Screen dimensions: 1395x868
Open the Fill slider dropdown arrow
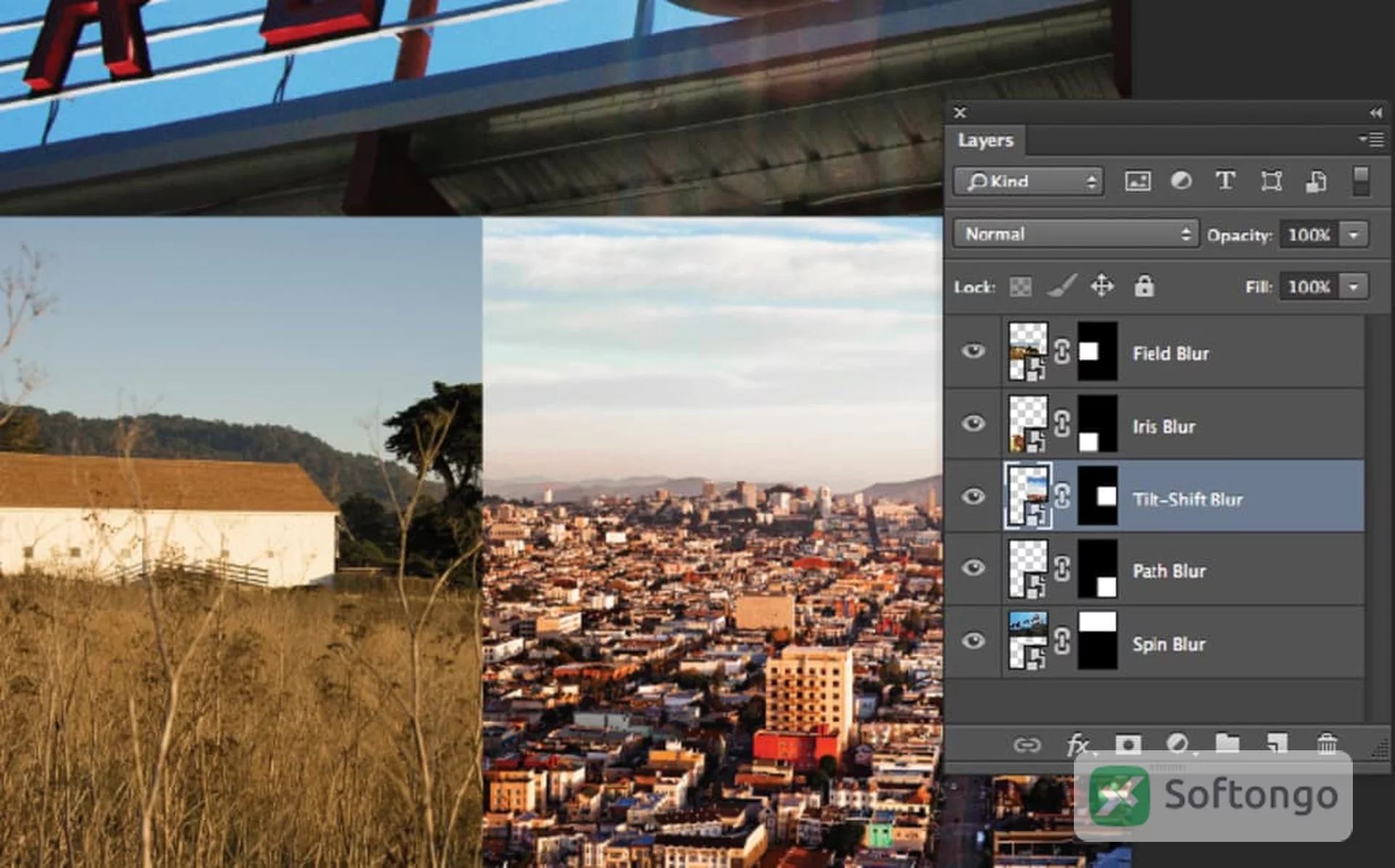[x=1354, y=287]
